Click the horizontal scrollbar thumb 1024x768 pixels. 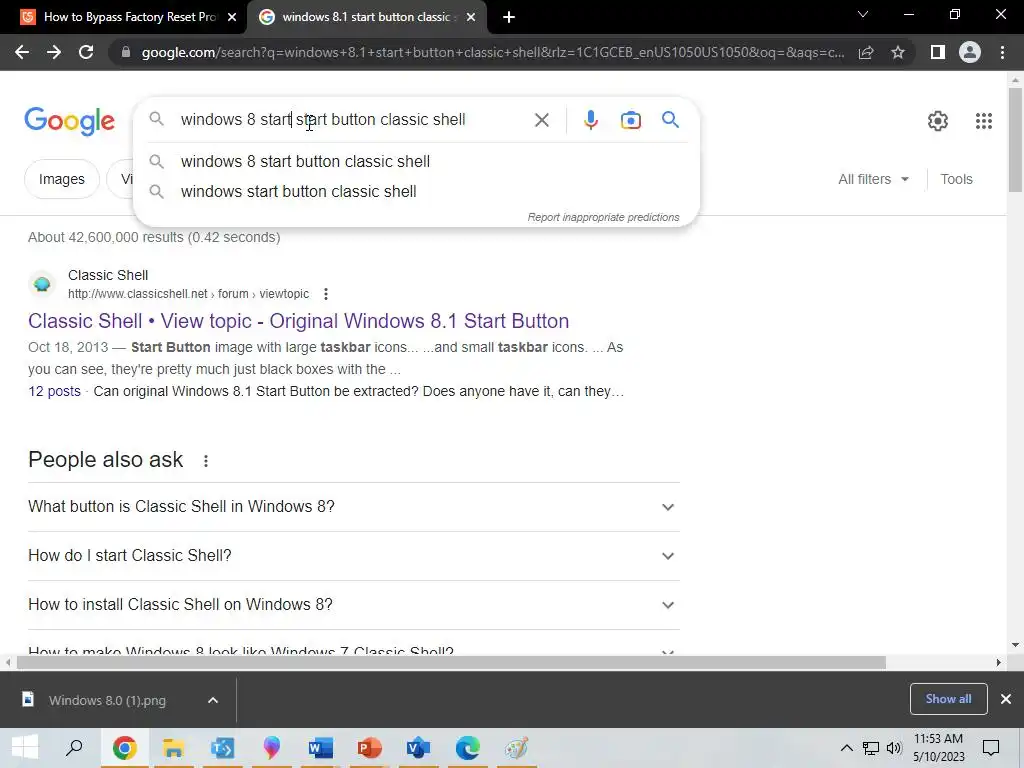tap(451, 662)
